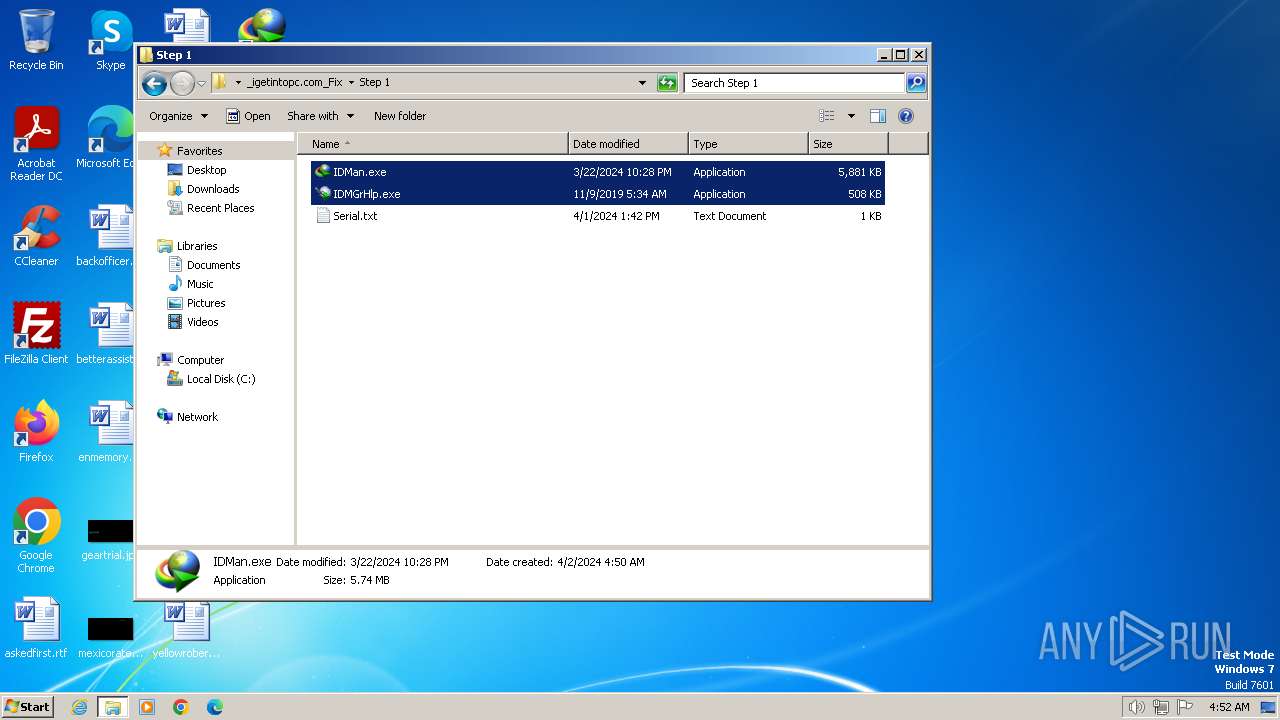Image resolution: width=1280 pixels, height=720 pixels.
Task: Select Computer in navigation pane
Action: coord(200,360)
